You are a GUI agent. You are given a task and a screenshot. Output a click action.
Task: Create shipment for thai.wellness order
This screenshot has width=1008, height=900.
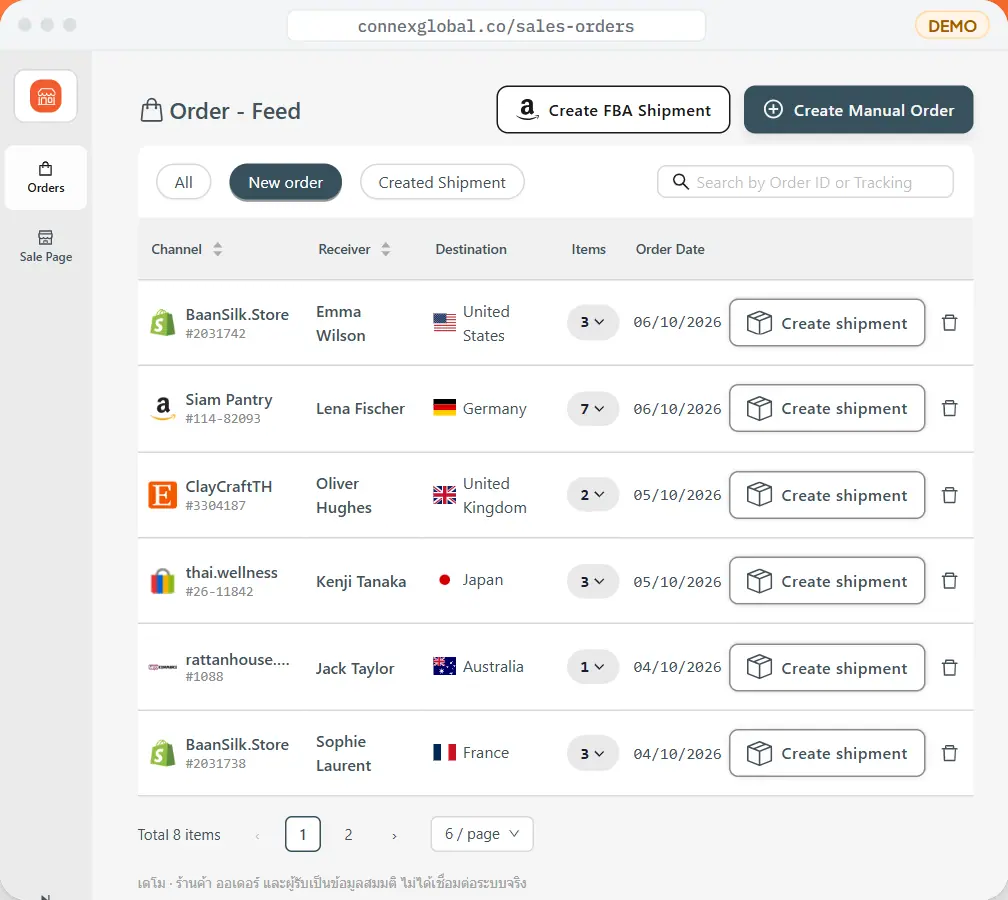click(827, 581)
